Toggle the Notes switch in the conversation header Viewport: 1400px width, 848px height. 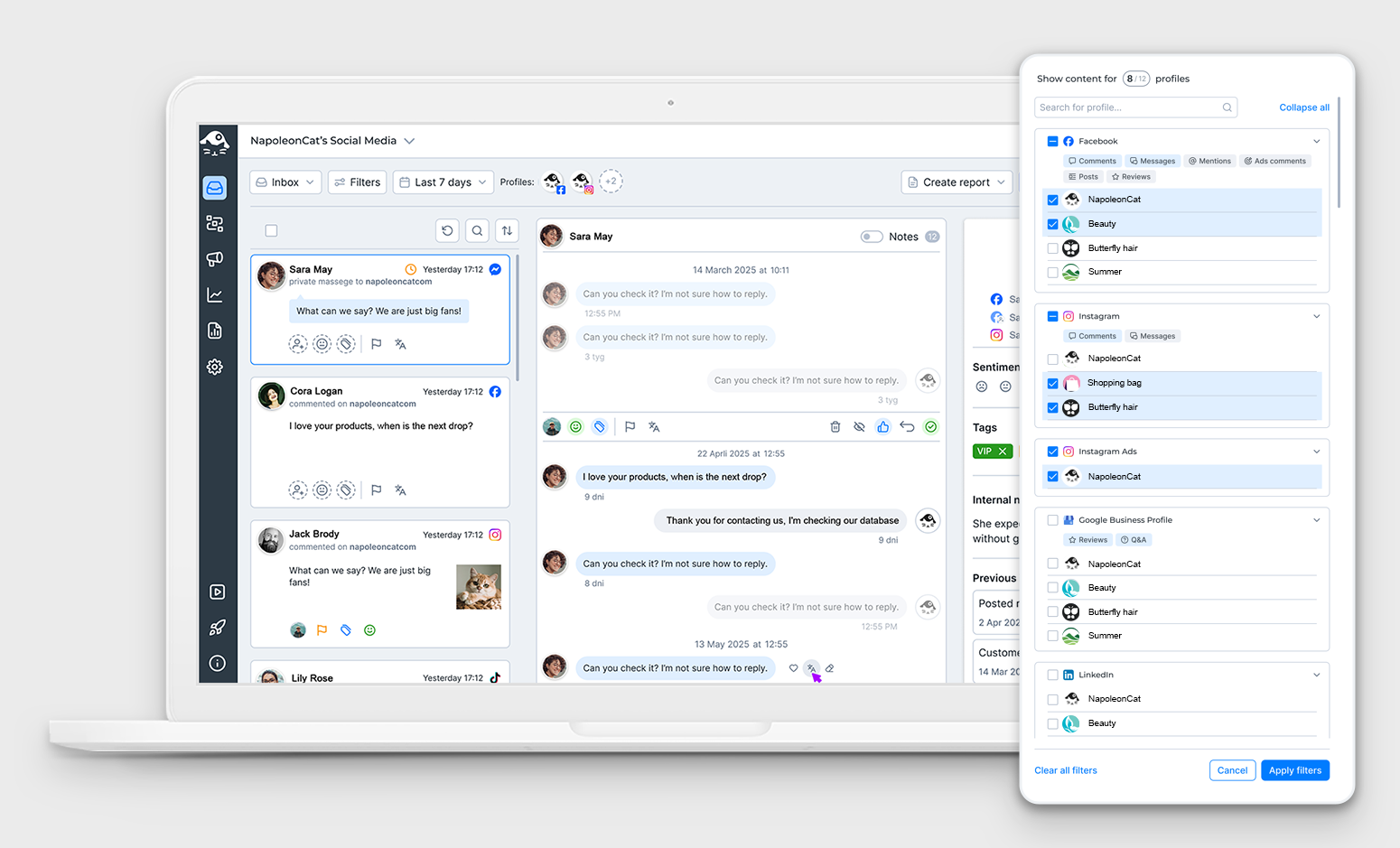[872, 237]
